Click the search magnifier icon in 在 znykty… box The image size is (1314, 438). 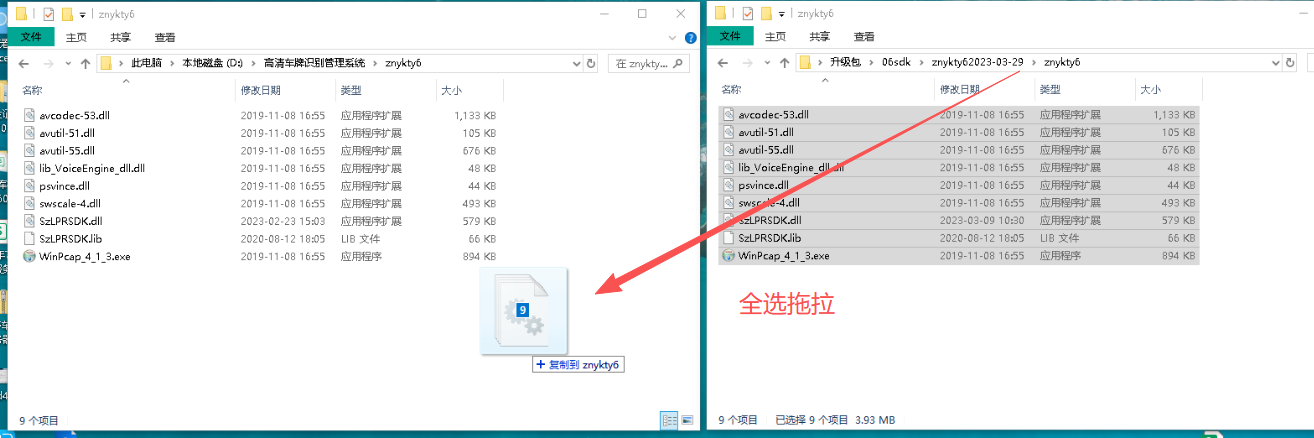[678, 63]
